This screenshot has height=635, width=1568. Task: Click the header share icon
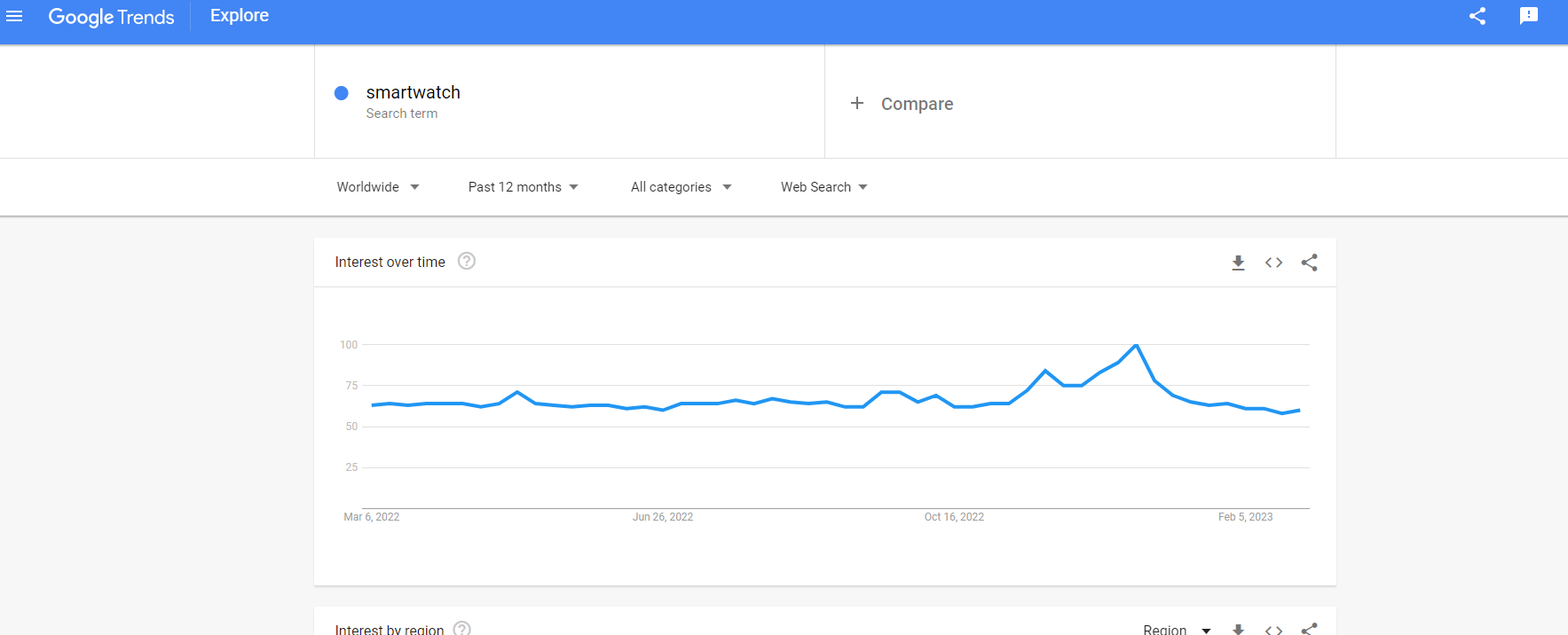1477,16
